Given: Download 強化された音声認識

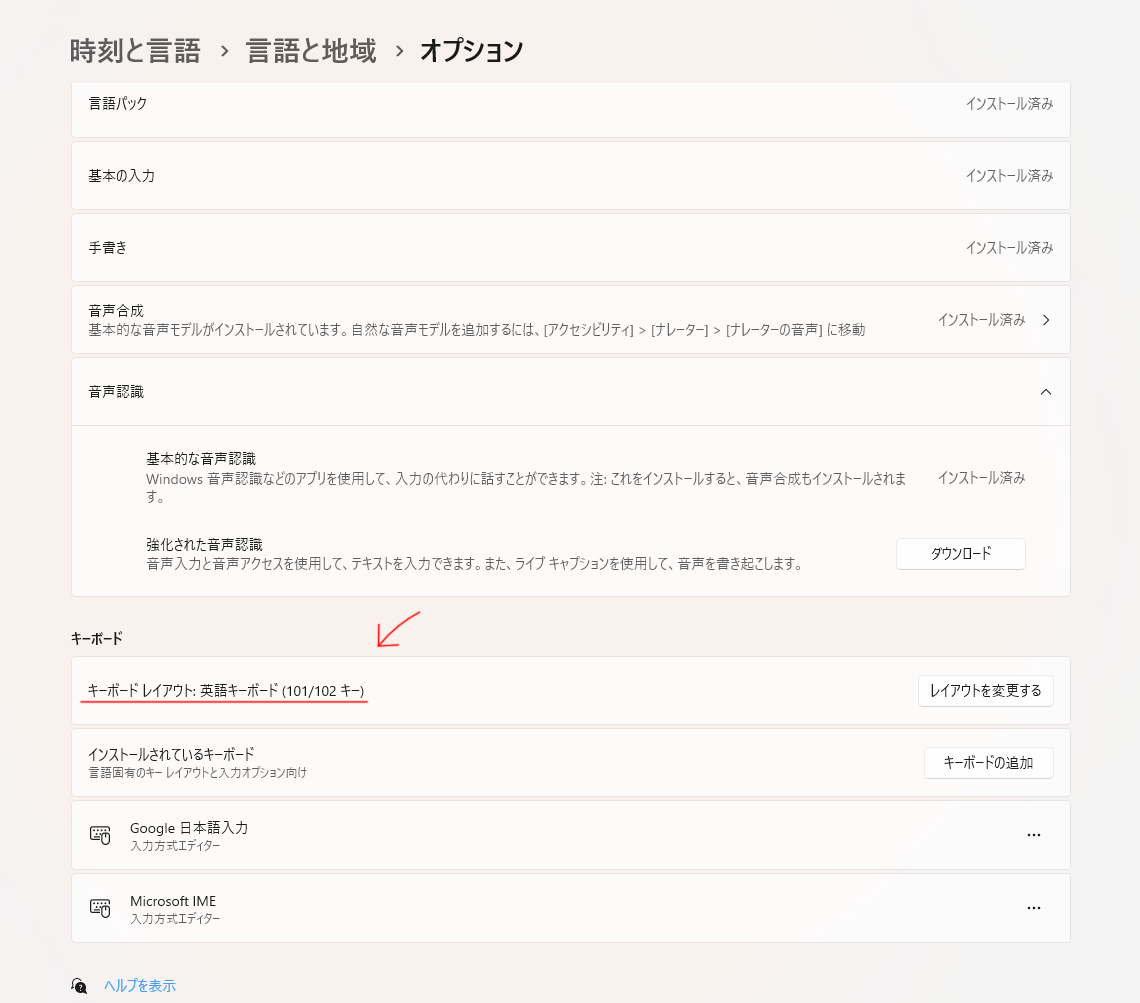Looking at the screenshot, I should [x=960, y=554].
